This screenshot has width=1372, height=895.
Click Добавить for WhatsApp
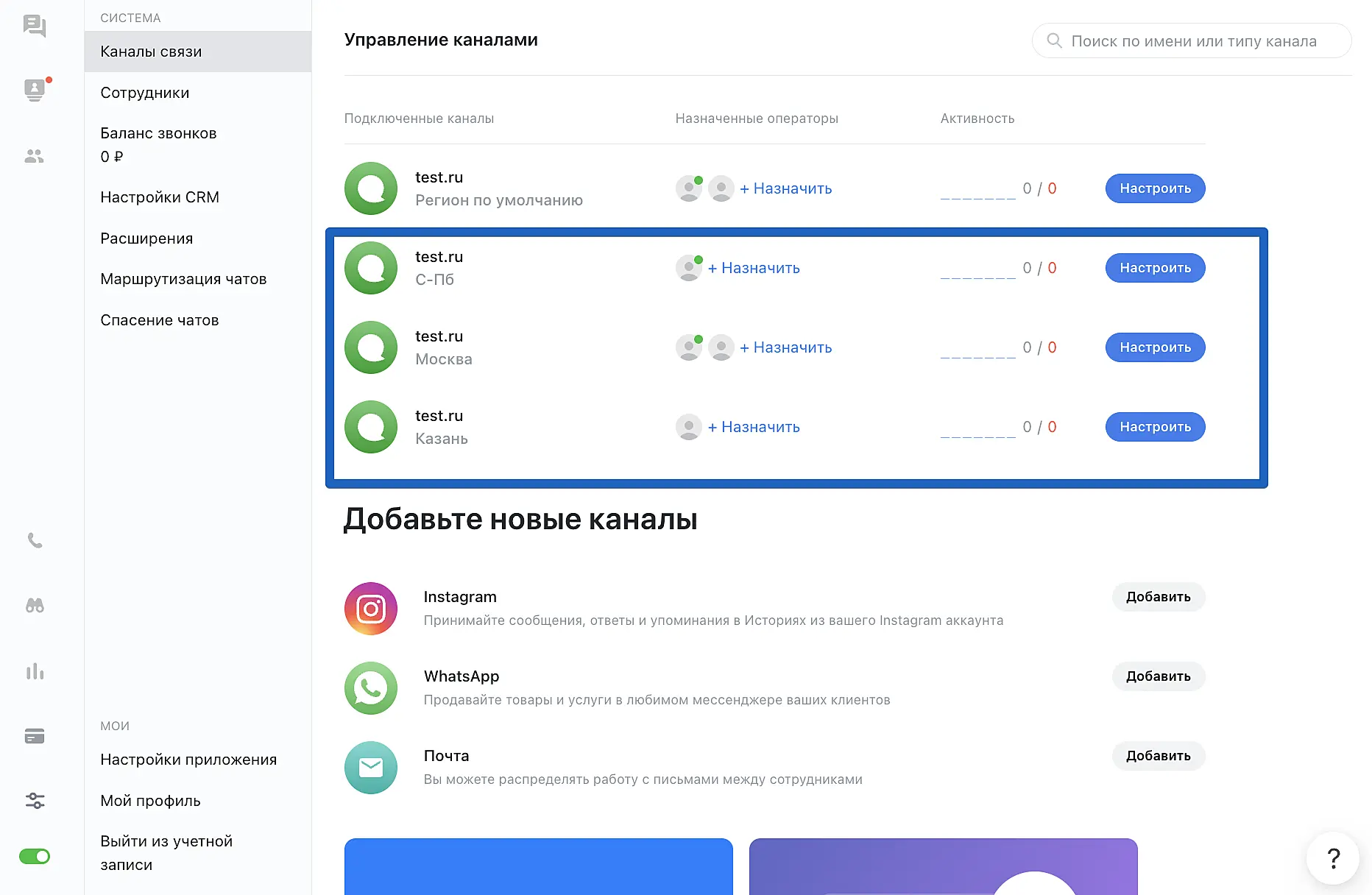click(x=1158, y=676)
